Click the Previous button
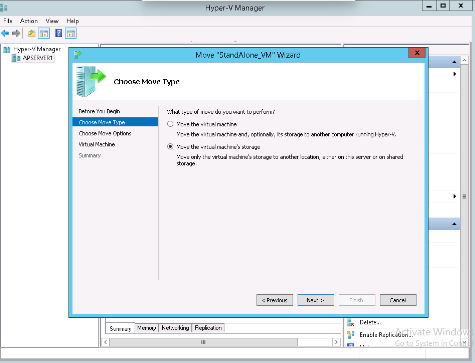Screen dimensions: 475x363 click(274, 300)
